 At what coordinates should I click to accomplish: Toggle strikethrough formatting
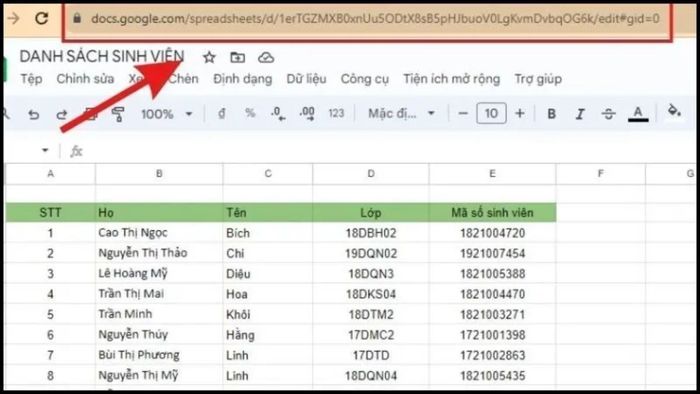coord(608,114)
